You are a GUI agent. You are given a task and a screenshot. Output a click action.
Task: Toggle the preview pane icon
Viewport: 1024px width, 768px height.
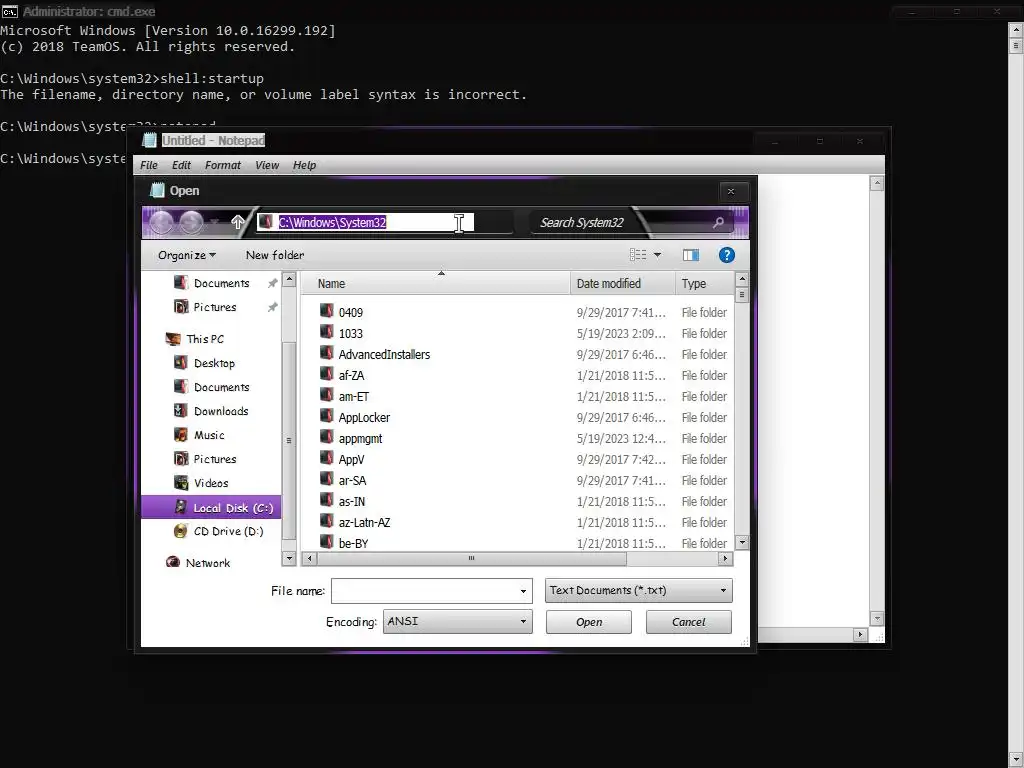click(x=690, y=255)
